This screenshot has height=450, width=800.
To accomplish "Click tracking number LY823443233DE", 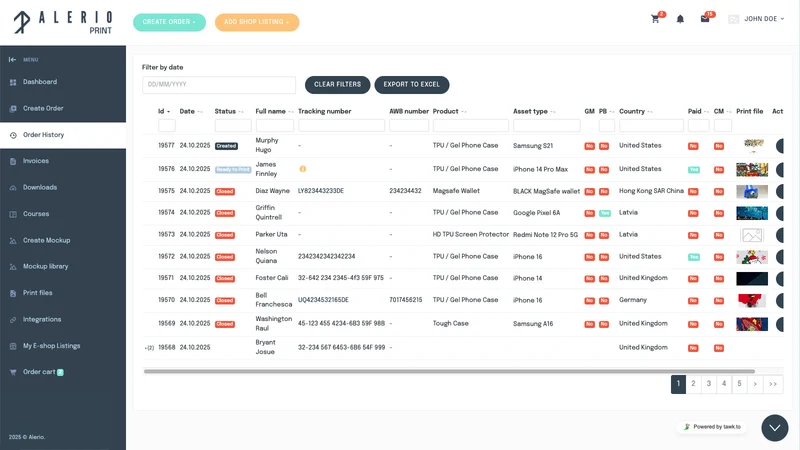I will 320,191.
